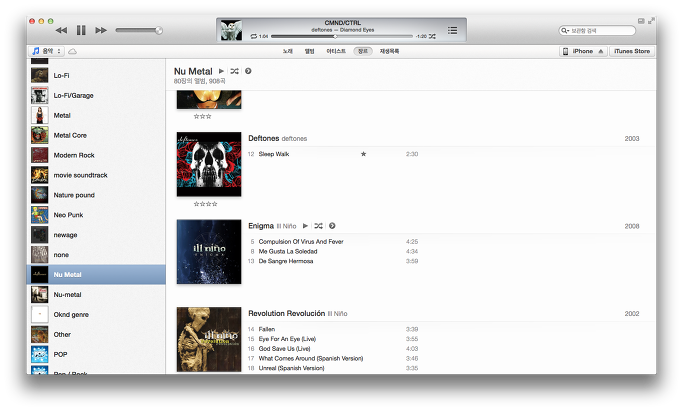
Task: Shuffle the Nu Metal genre
Action: 234,71
